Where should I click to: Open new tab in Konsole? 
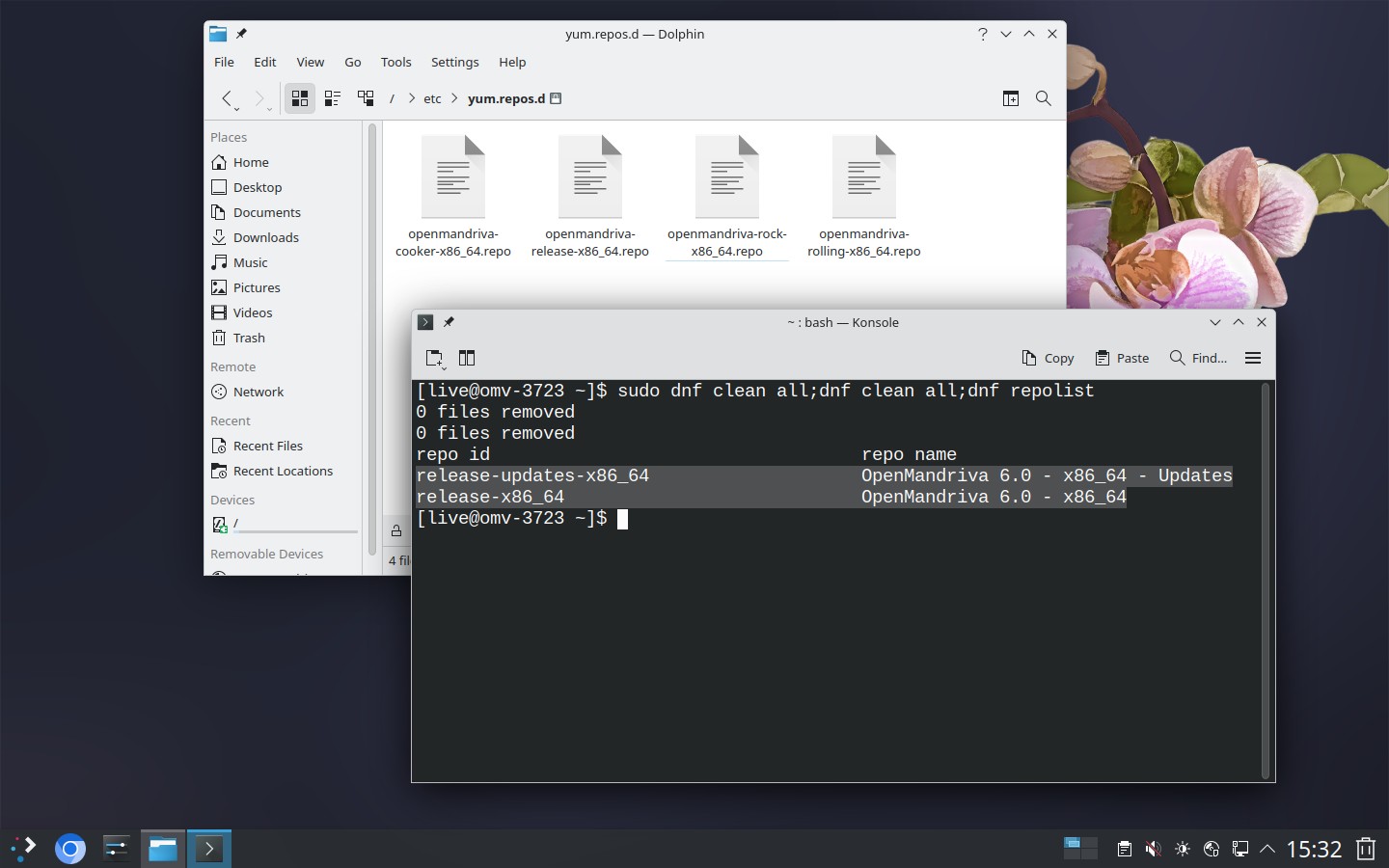(435, 359)
